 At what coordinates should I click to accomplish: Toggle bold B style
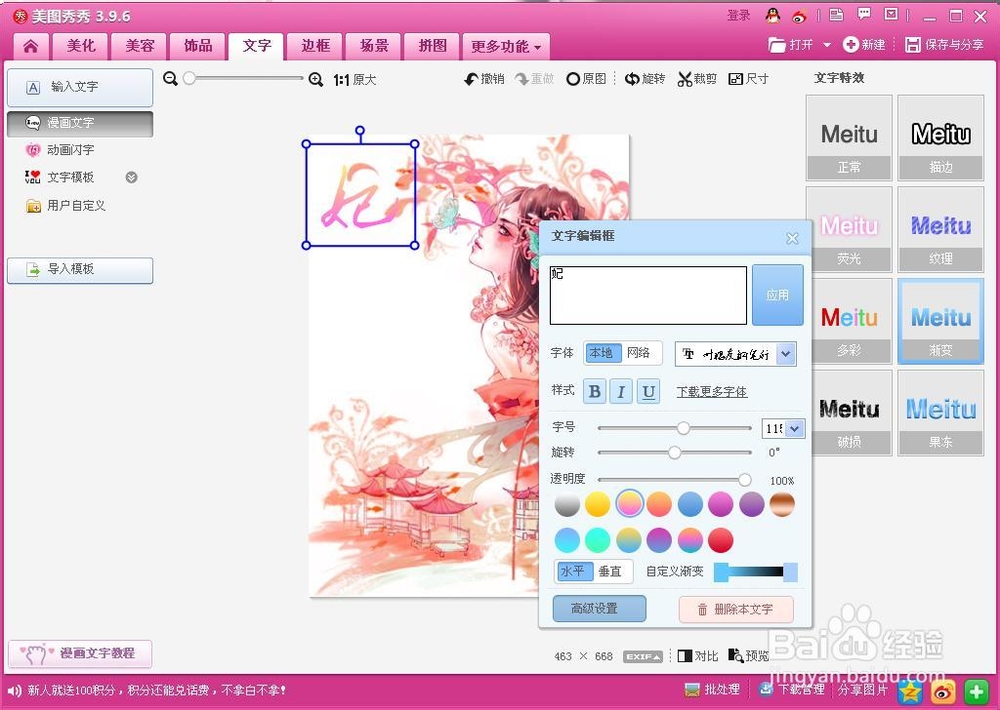pyautogui.click(x=594, y=391)
